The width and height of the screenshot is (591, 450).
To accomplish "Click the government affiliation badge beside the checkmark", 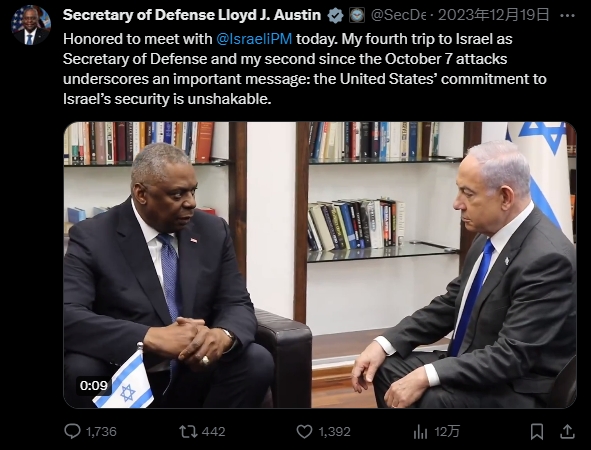I will (x=356, y=15).
